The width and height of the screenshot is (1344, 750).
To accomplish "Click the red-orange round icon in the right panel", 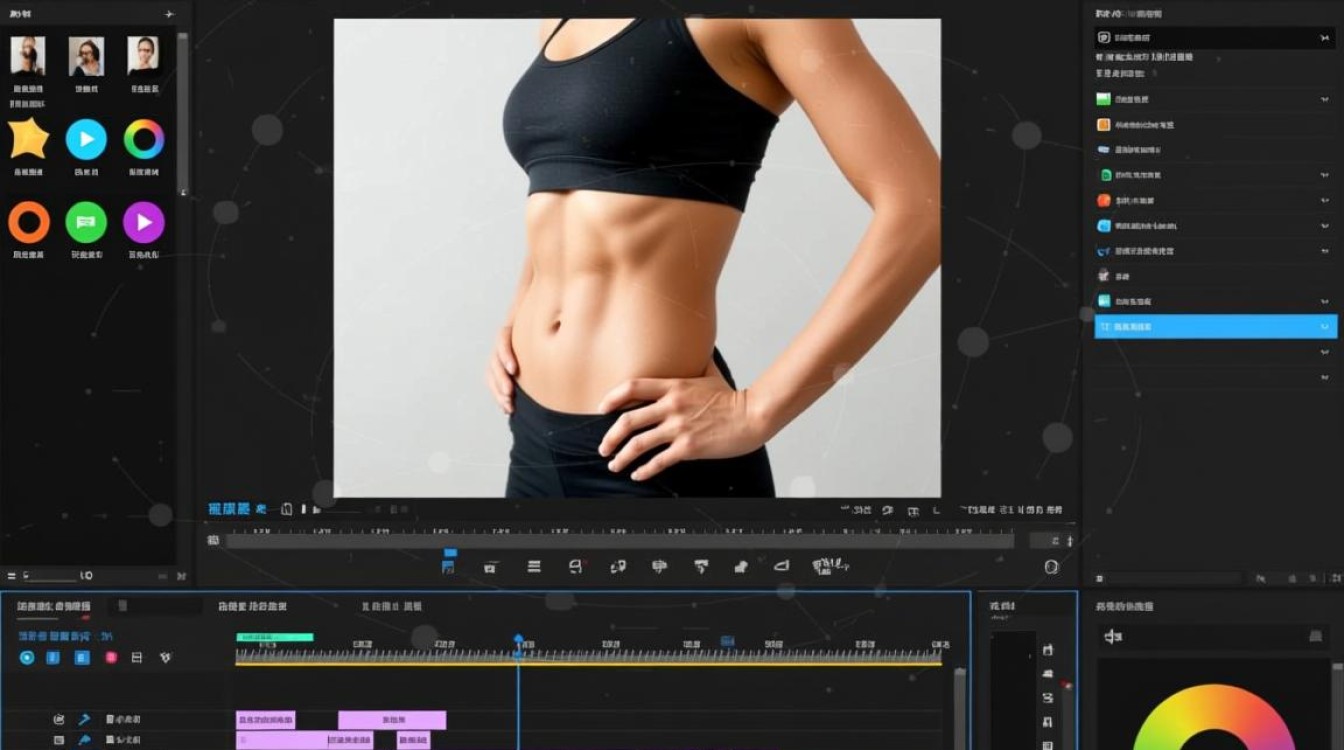I will tap(1104, 200).
